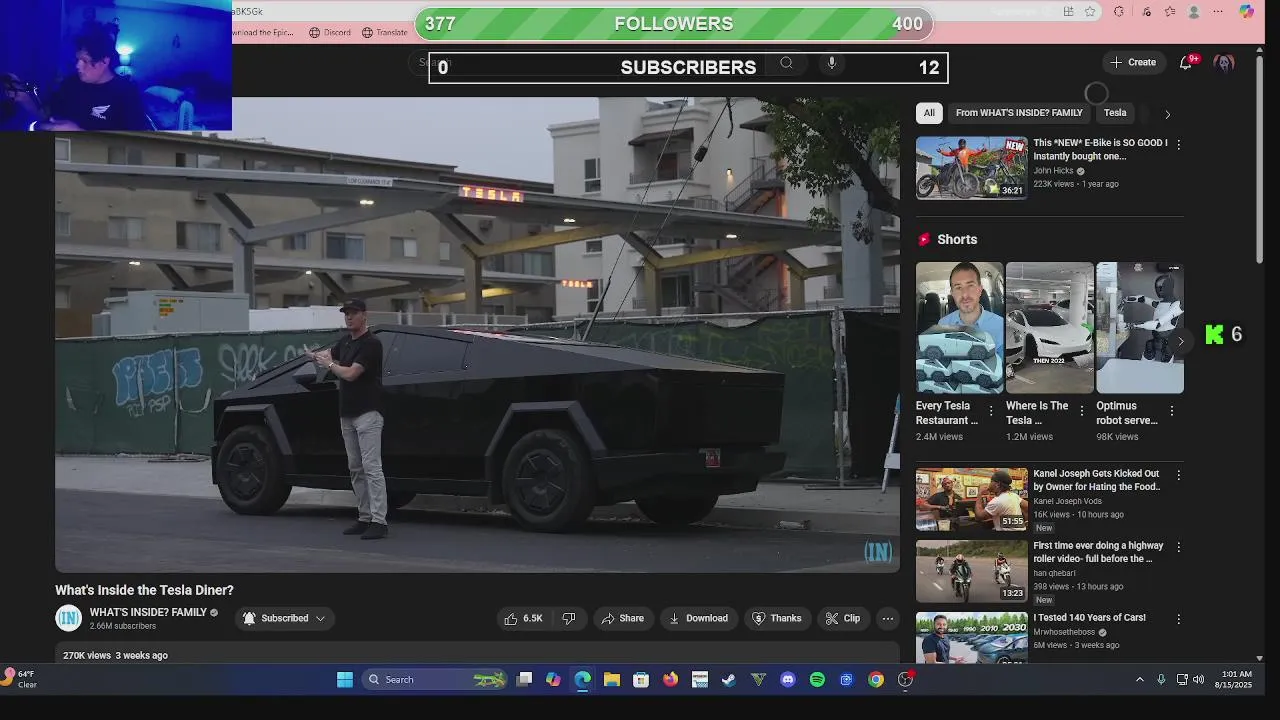Open Edge favorites list icon
1280x720 pixels.
[x=1170, y=12]
